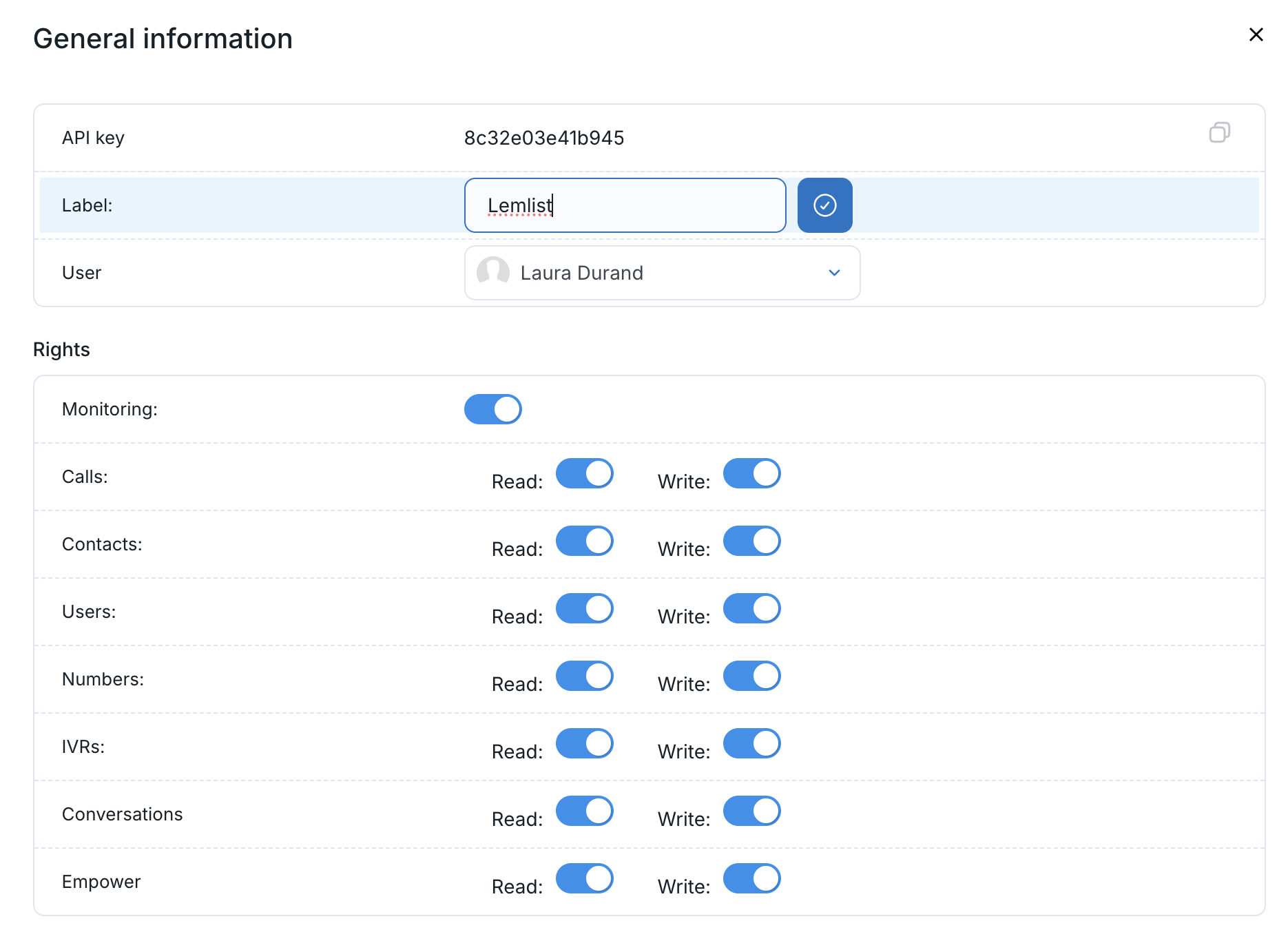
Task: Copy the API key with the copy icon
Action: (1219, 132)
